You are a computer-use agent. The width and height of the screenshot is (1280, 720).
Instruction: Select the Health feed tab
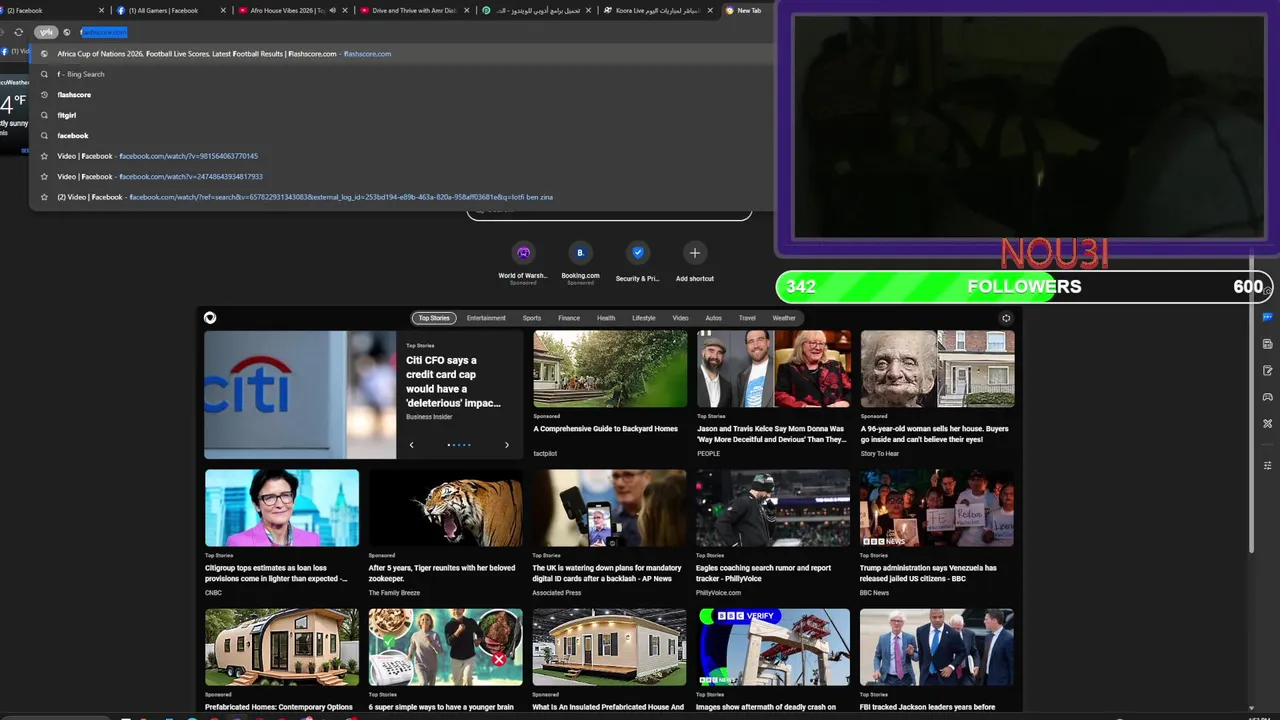click(606, 318)
